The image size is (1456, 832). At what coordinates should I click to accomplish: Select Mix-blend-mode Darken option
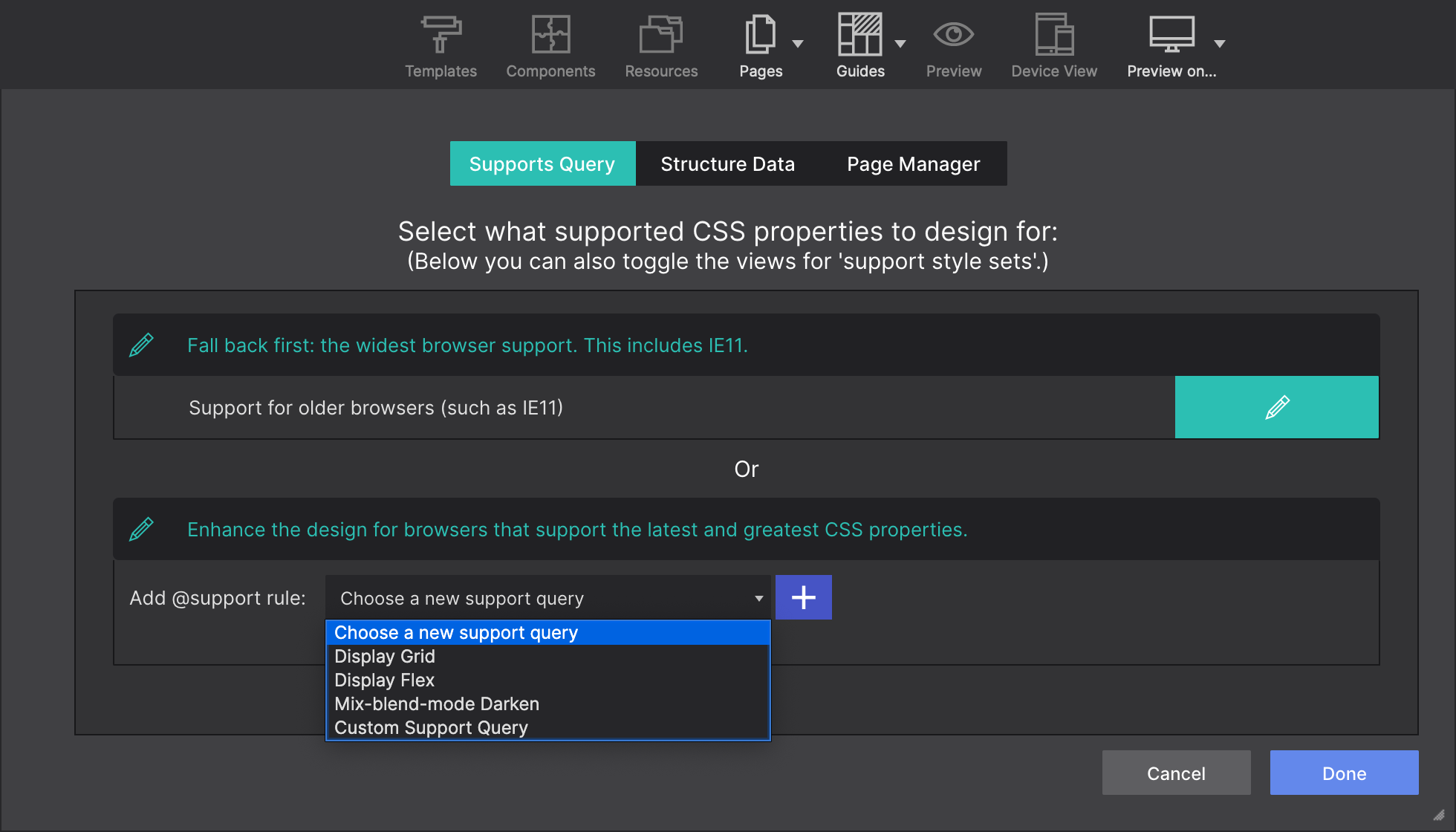tap(547, 704)
